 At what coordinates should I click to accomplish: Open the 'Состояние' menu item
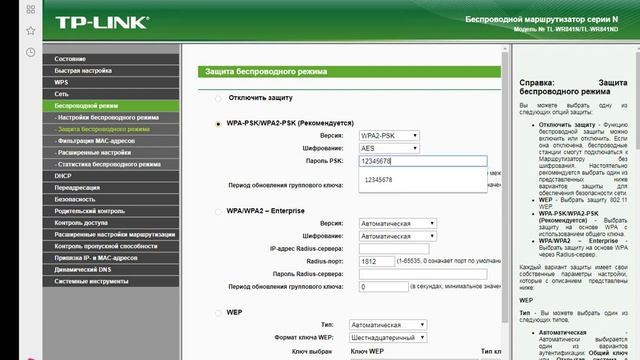(x=111, y=59)
